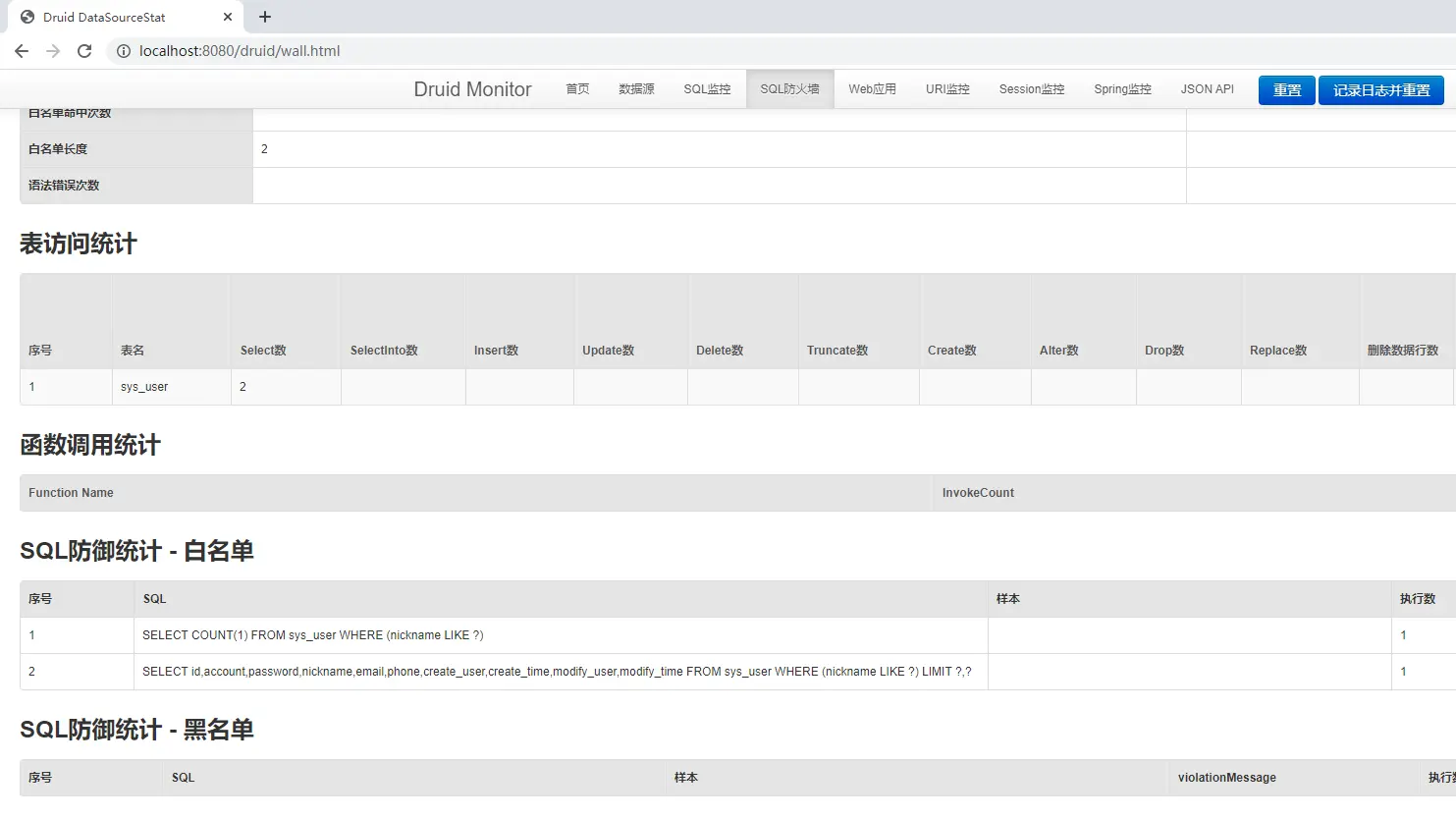The image size is (1456, 818).
Task: Click the Truncate数 column header
Action: point(837,351)
